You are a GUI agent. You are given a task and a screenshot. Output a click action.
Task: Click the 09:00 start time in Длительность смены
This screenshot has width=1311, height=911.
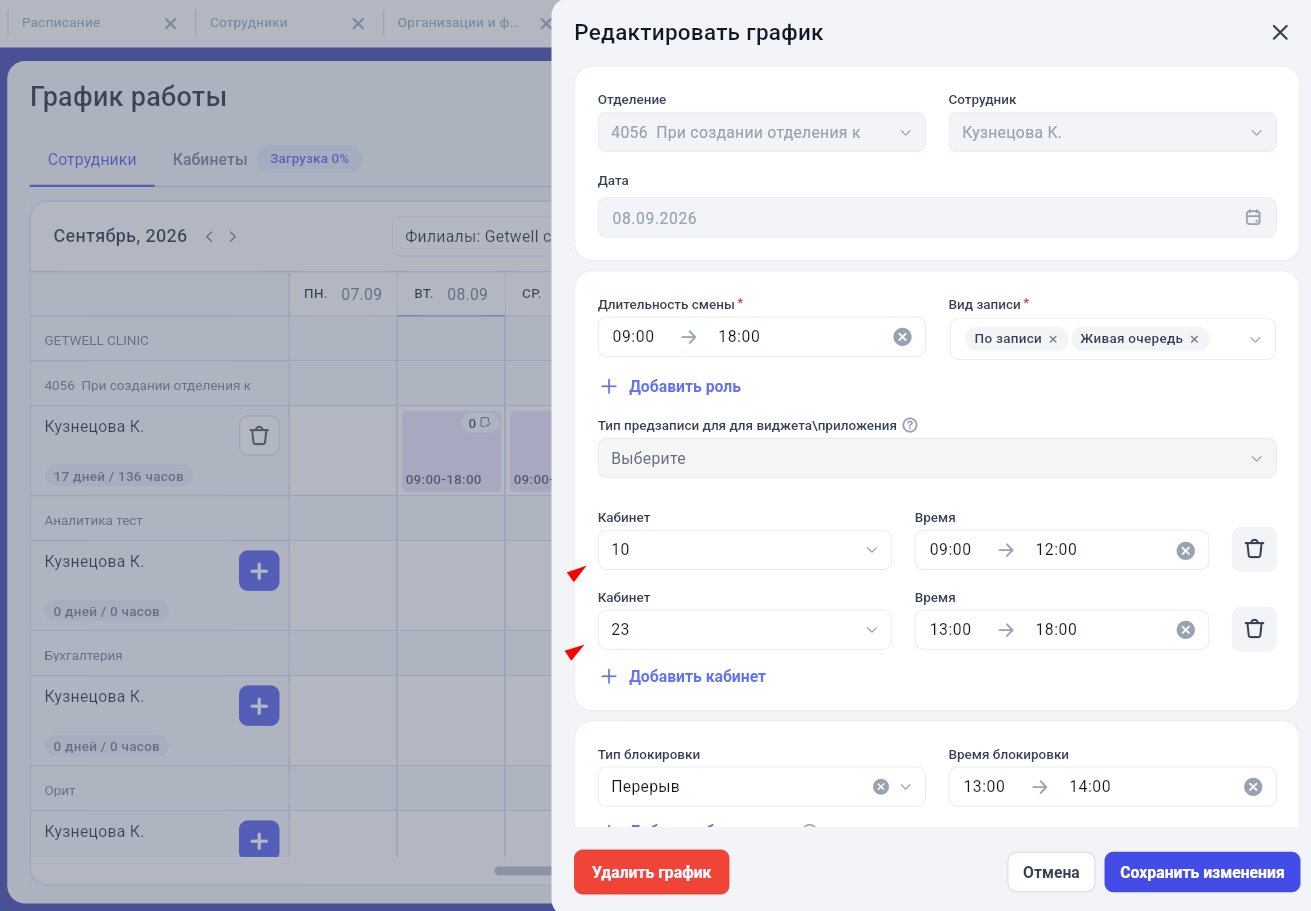(633, 337)
